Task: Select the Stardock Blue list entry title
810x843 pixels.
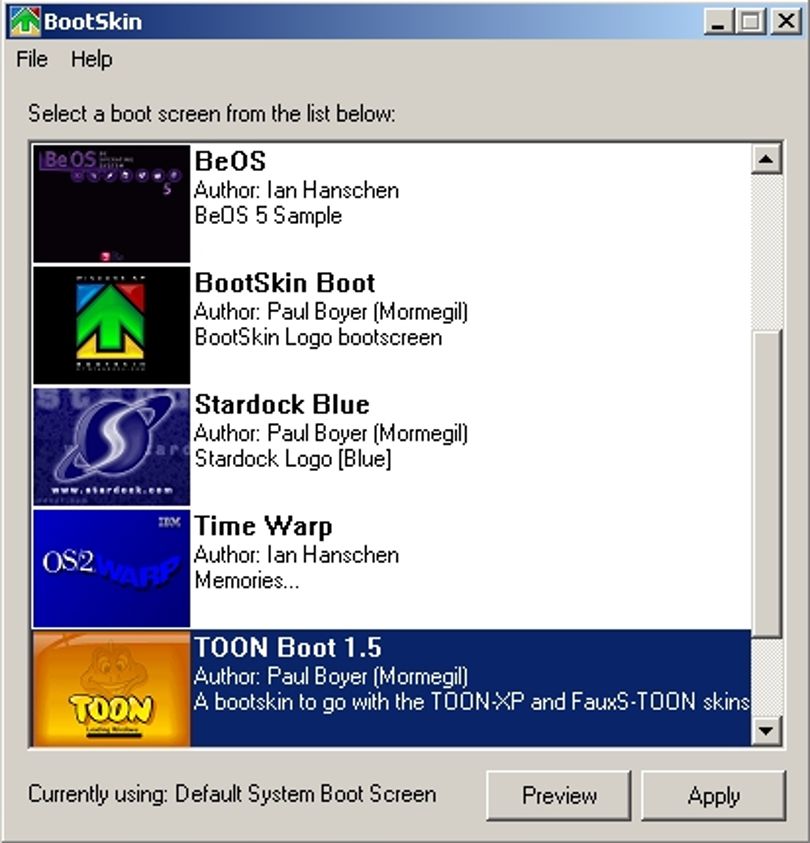Action: coord(282,404)
